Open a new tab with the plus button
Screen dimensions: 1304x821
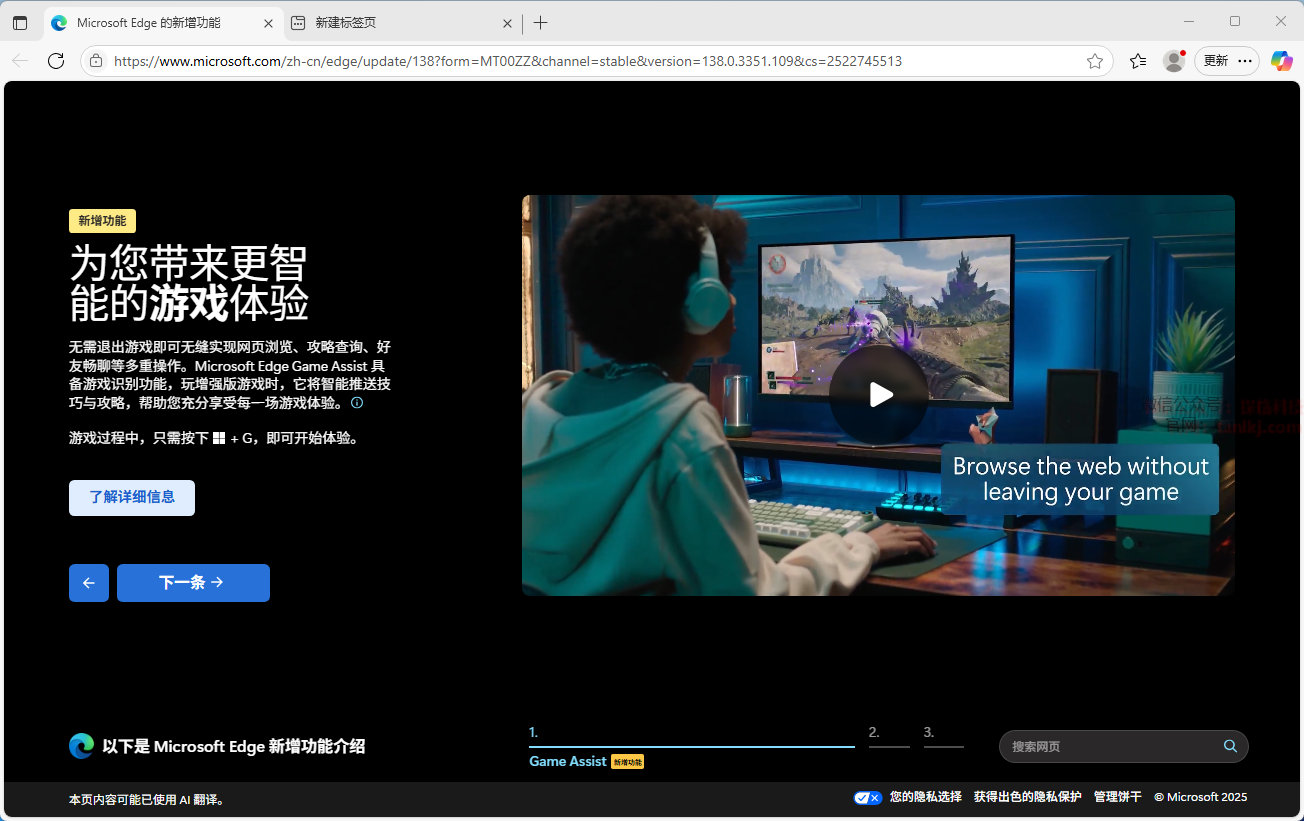pos(540,23)
